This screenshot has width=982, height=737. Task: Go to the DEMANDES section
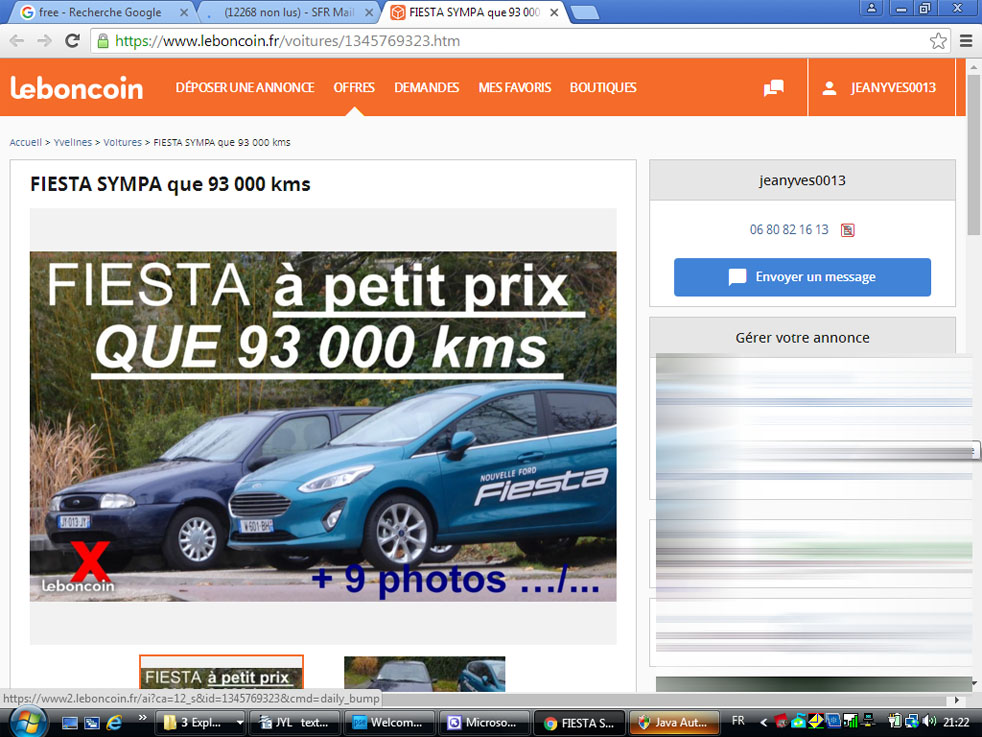[426, 88]
